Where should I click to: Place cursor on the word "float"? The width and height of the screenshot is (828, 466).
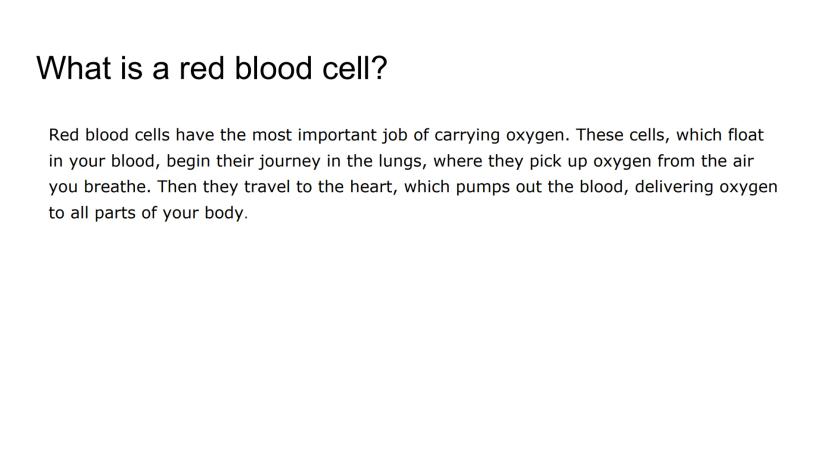(x=756, y=134)
